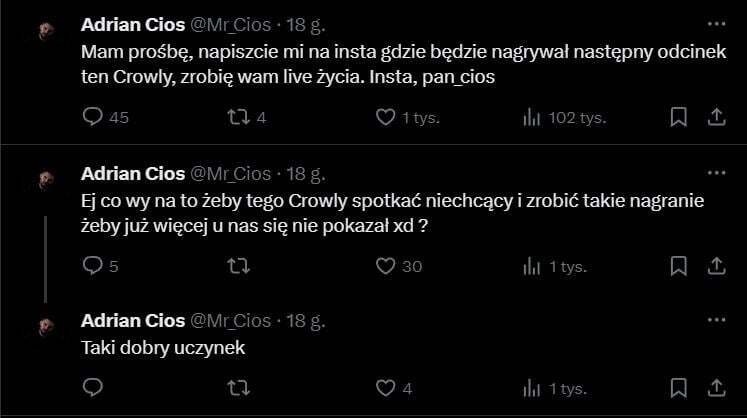Like the tweet with 30 likes
The height and width of the screenshot is (418, 747).
(385, 266)
